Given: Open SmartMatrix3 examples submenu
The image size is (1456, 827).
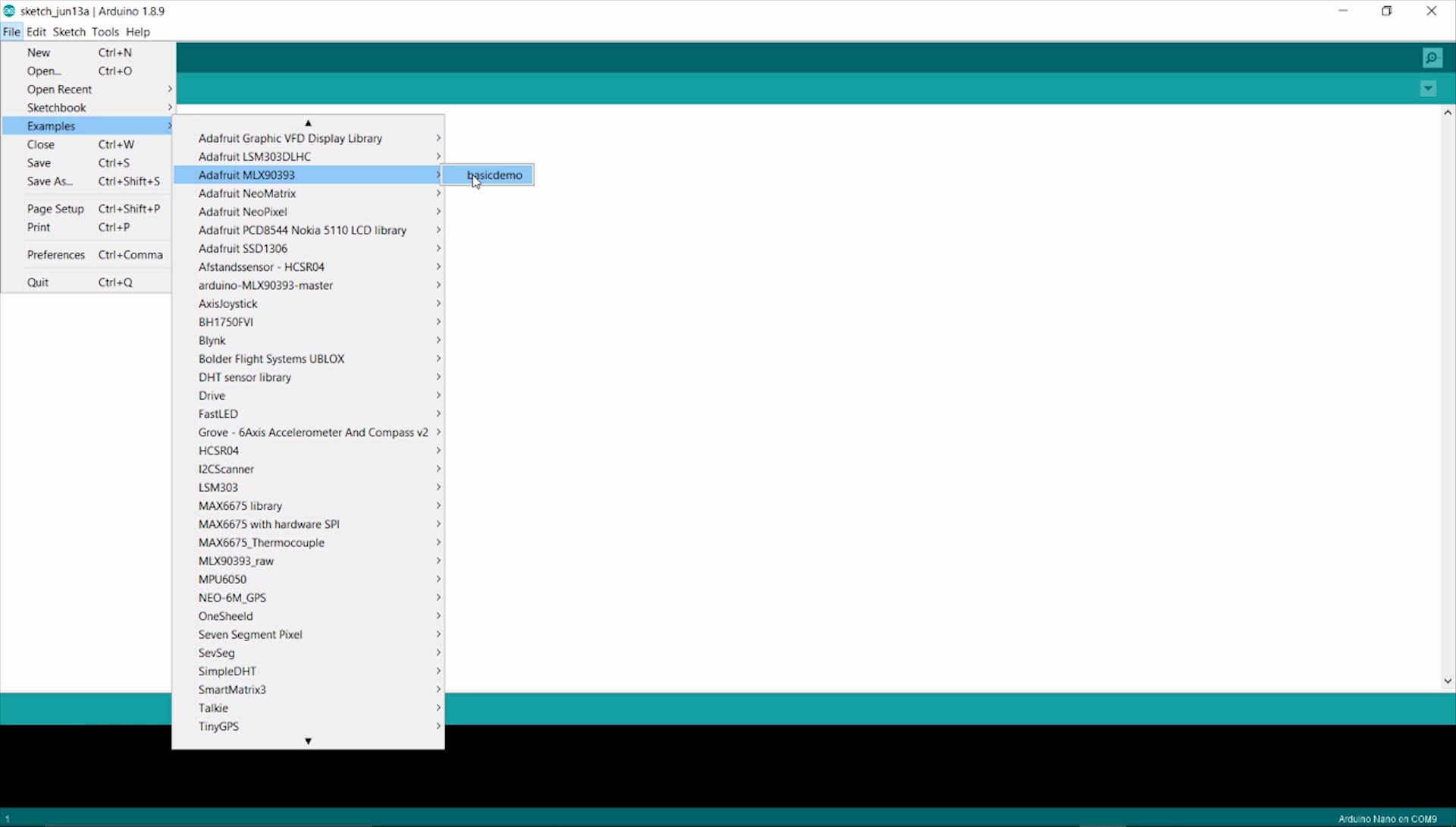Looking at the screenshot, I should tap(309, 690).
